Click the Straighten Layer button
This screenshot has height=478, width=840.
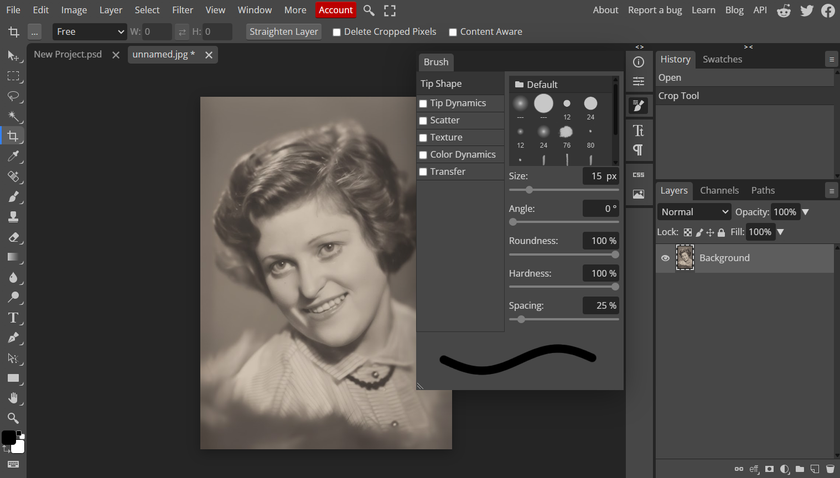point(283,32)
